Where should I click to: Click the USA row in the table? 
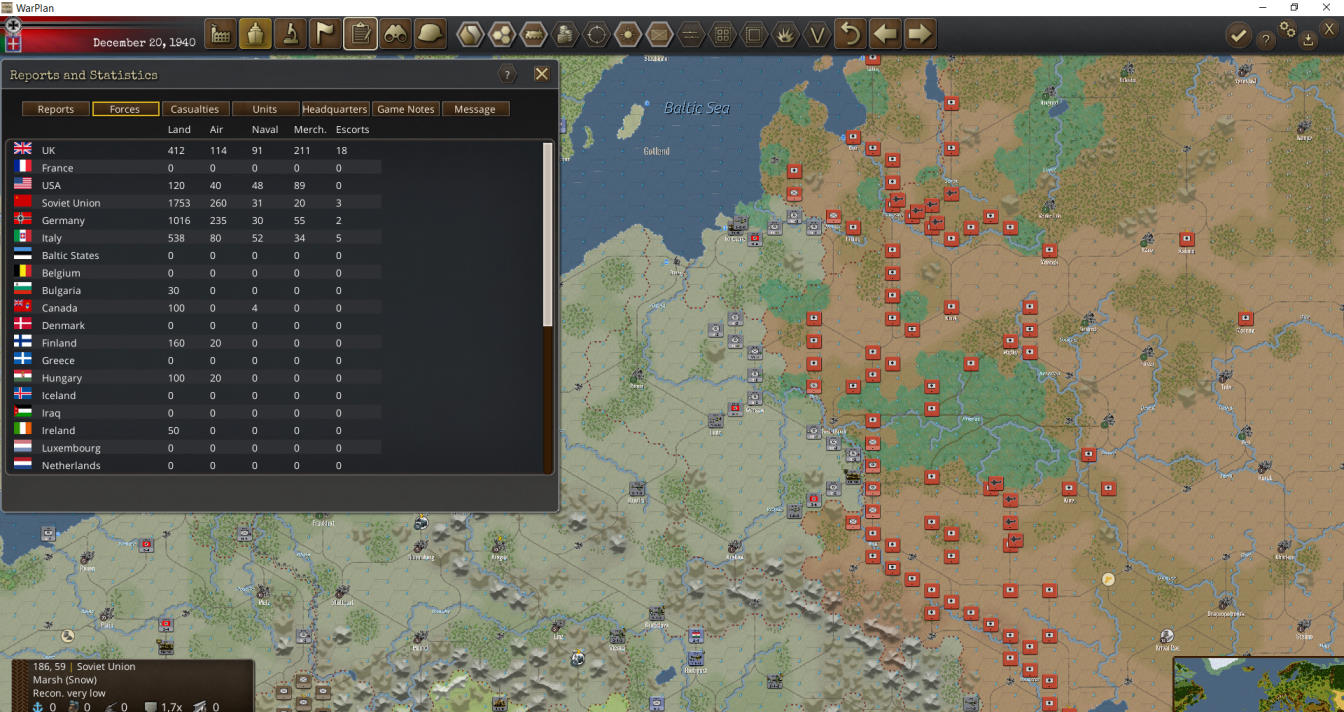(x=195, y=185)
